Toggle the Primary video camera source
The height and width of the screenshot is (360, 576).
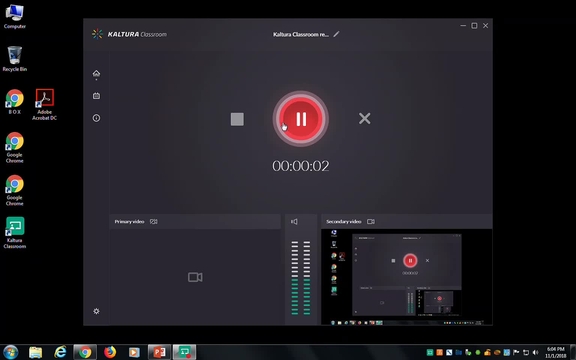pos(154,222)
